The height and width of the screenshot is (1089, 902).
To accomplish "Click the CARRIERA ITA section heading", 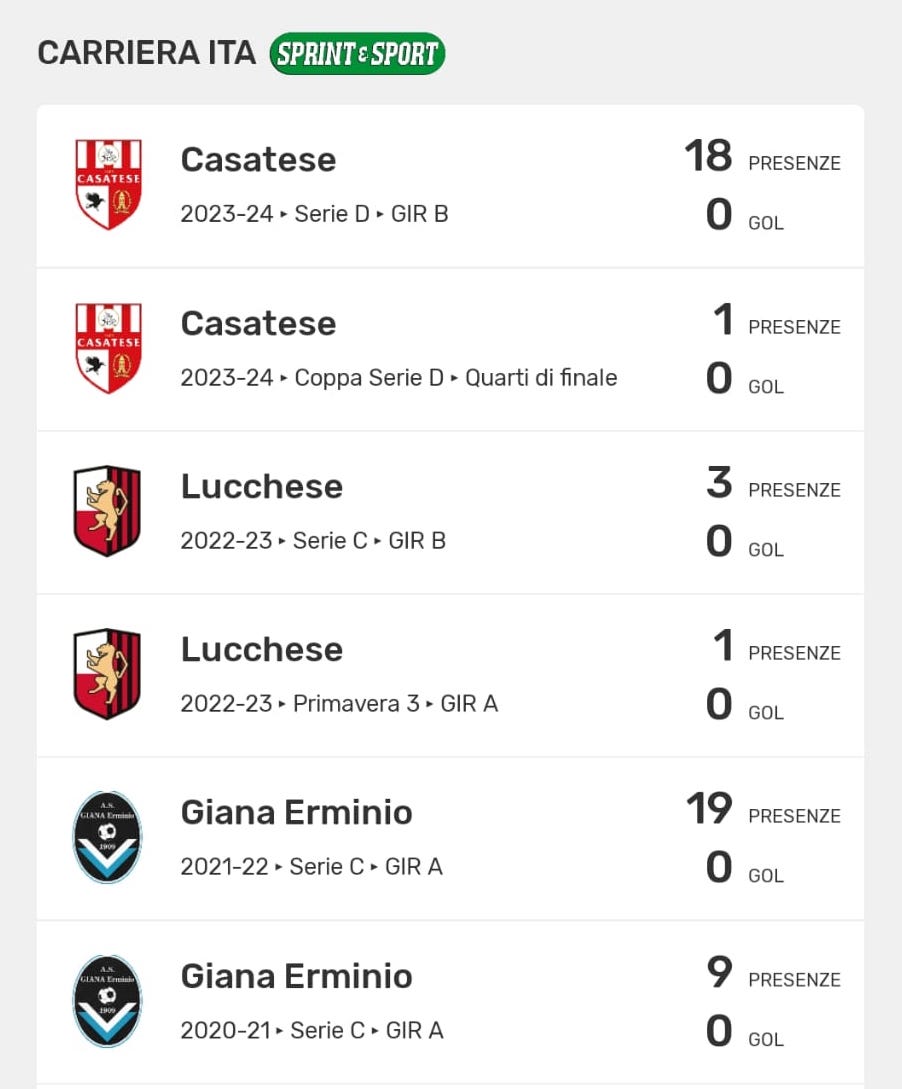I will tap(146, 53).
